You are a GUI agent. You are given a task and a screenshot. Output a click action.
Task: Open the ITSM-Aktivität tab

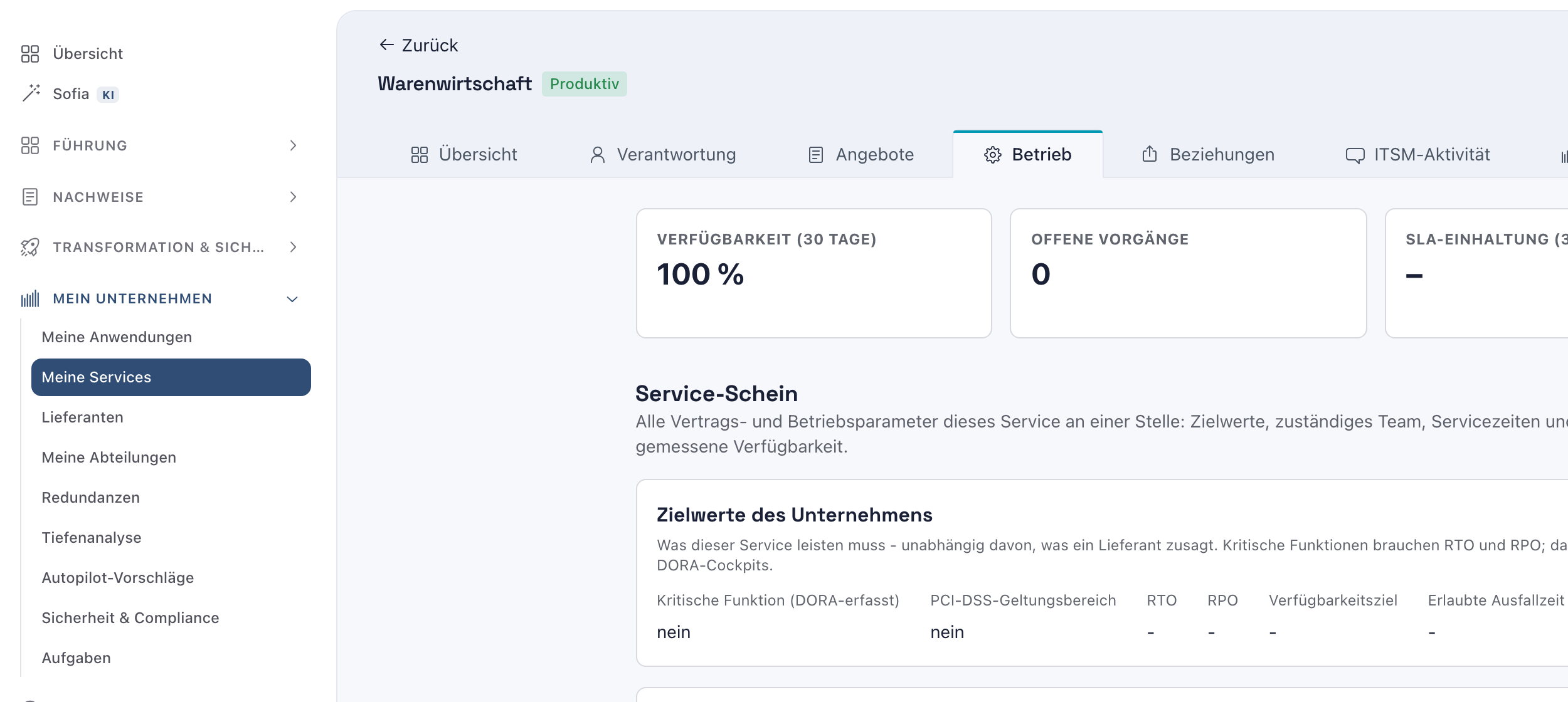tap(1417, 155)
